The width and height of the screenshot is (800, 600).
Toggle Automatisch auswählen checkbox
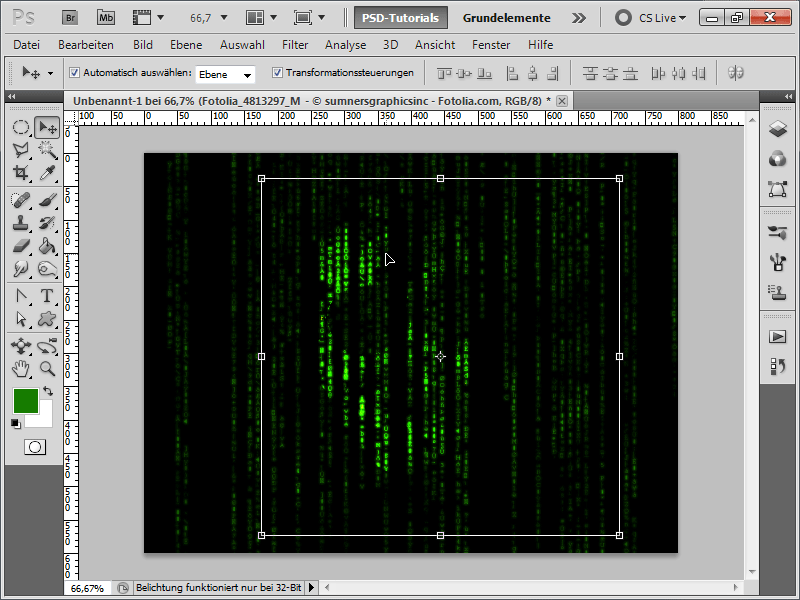[x=74, y=72]
